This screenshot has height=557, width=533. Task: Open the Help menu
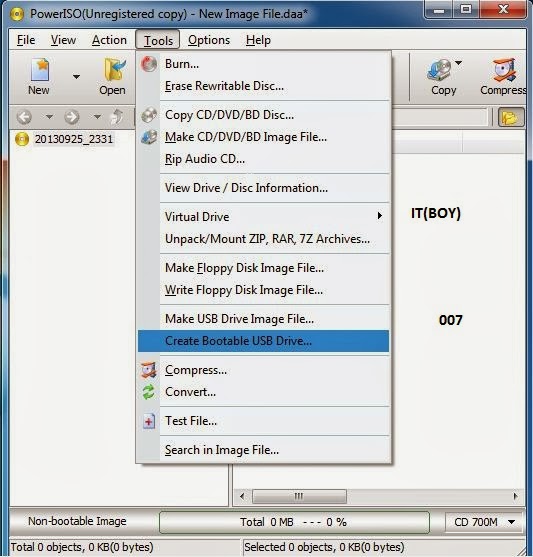tap(258, 40)
